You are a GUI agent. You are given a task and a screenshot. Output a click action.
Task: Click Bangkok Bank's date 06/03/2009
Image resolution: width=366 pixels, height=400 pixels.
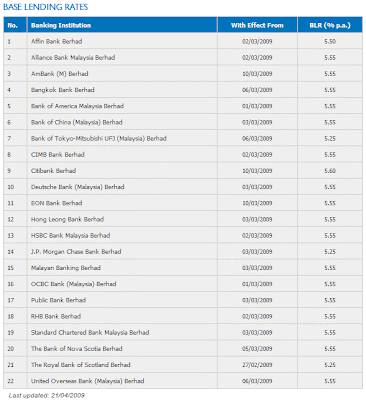point(257,90)
